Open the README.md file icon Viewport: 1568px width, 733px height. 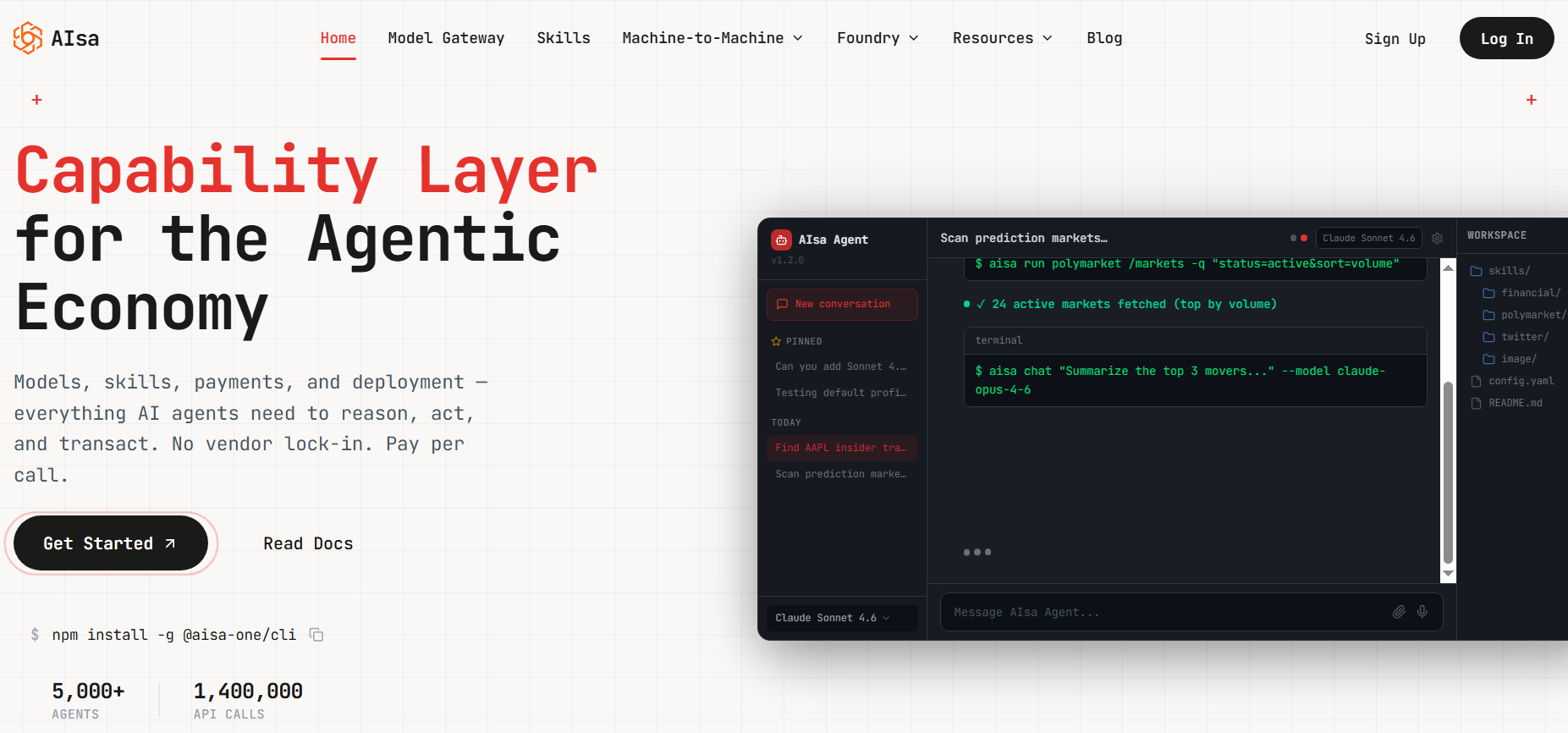point(1476,403)
